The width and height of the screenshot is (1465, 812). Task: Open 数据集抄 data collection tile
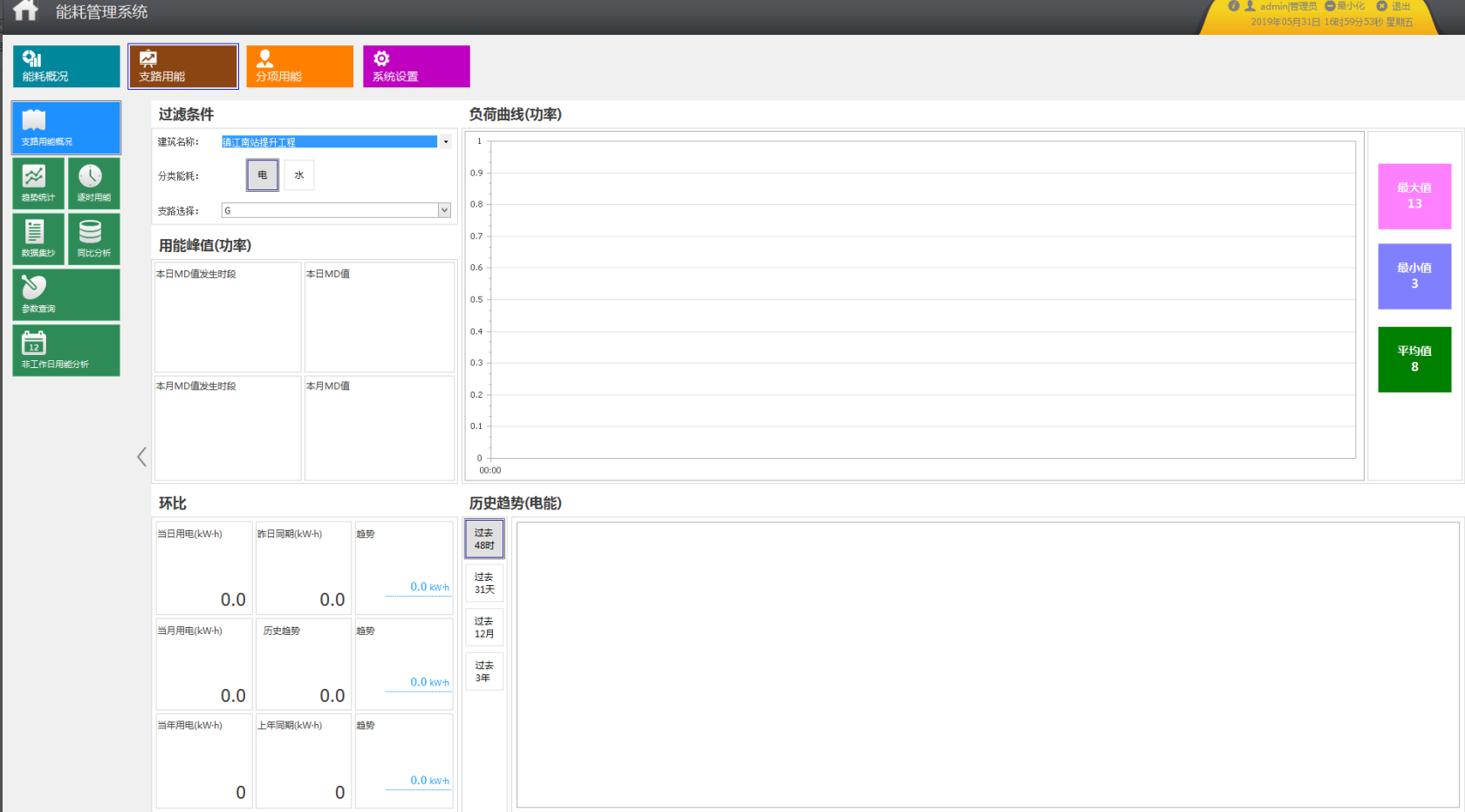[38, 239]
